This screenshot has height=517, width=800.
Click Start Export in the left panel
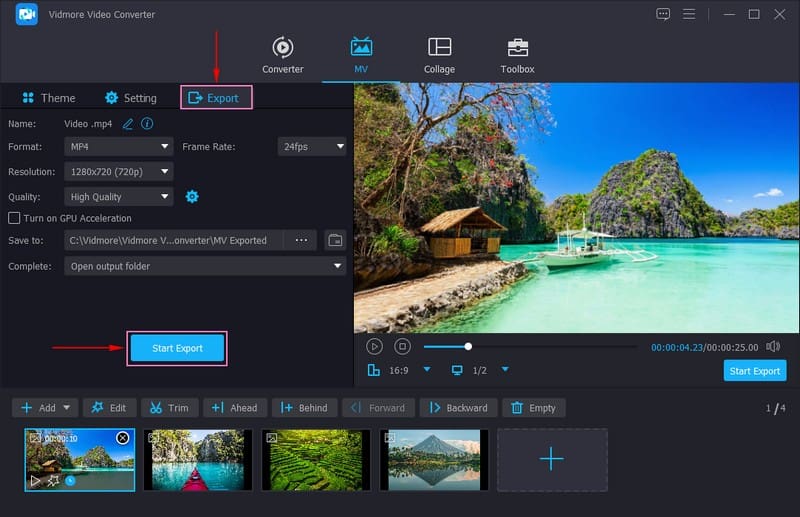(x=177, y=348)
